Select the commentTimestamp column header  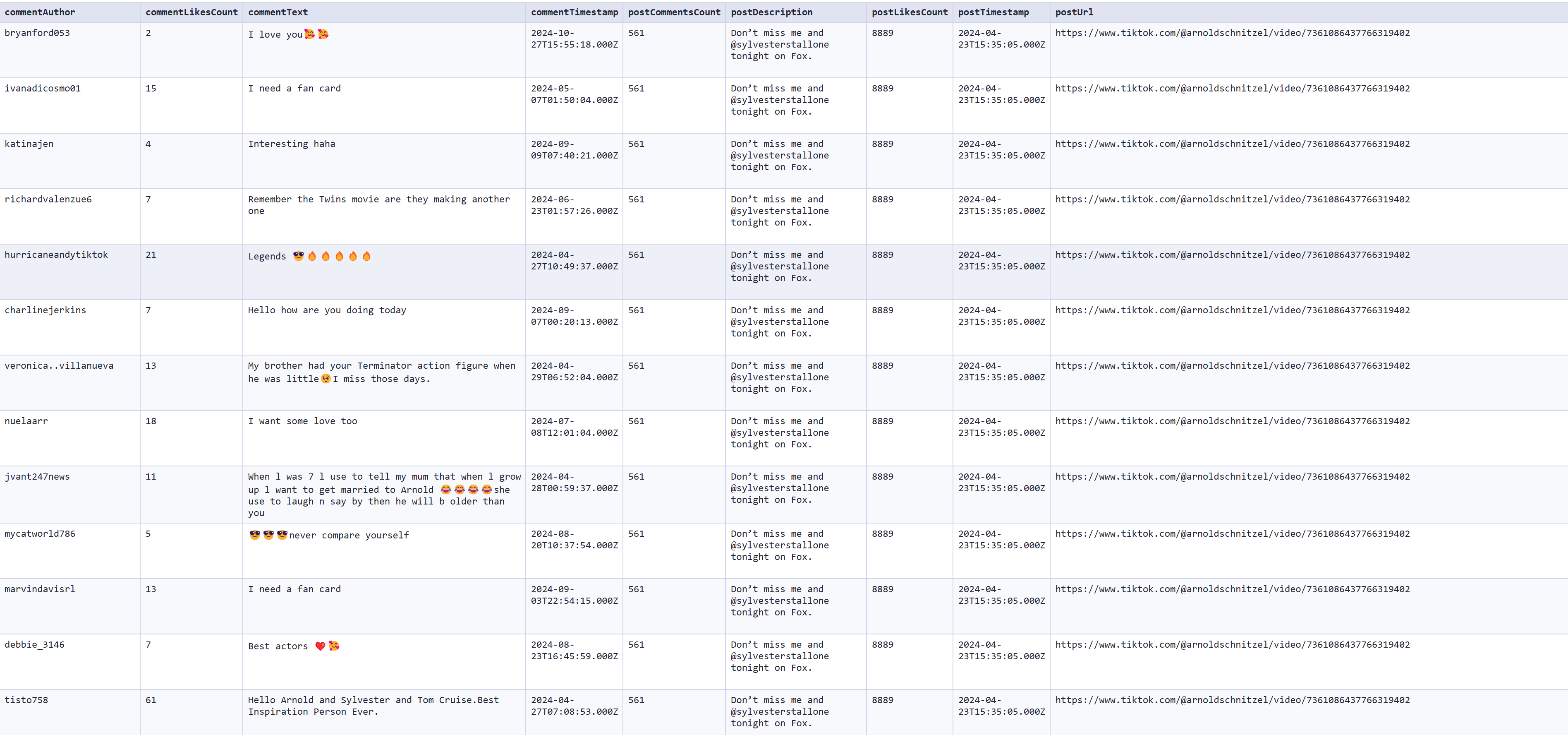pos(574,12)
